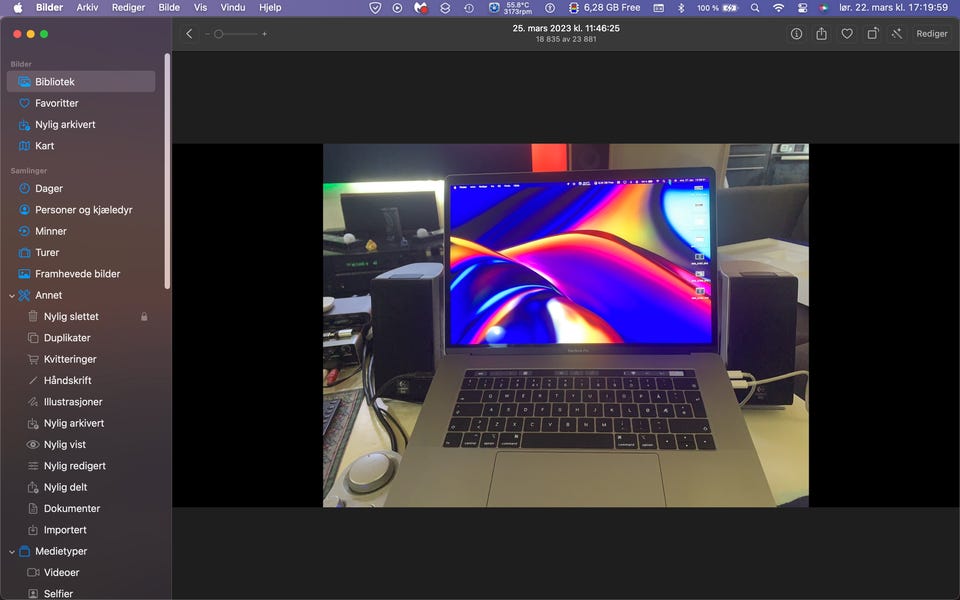Collapse the Medietyper section

(12, 551)
